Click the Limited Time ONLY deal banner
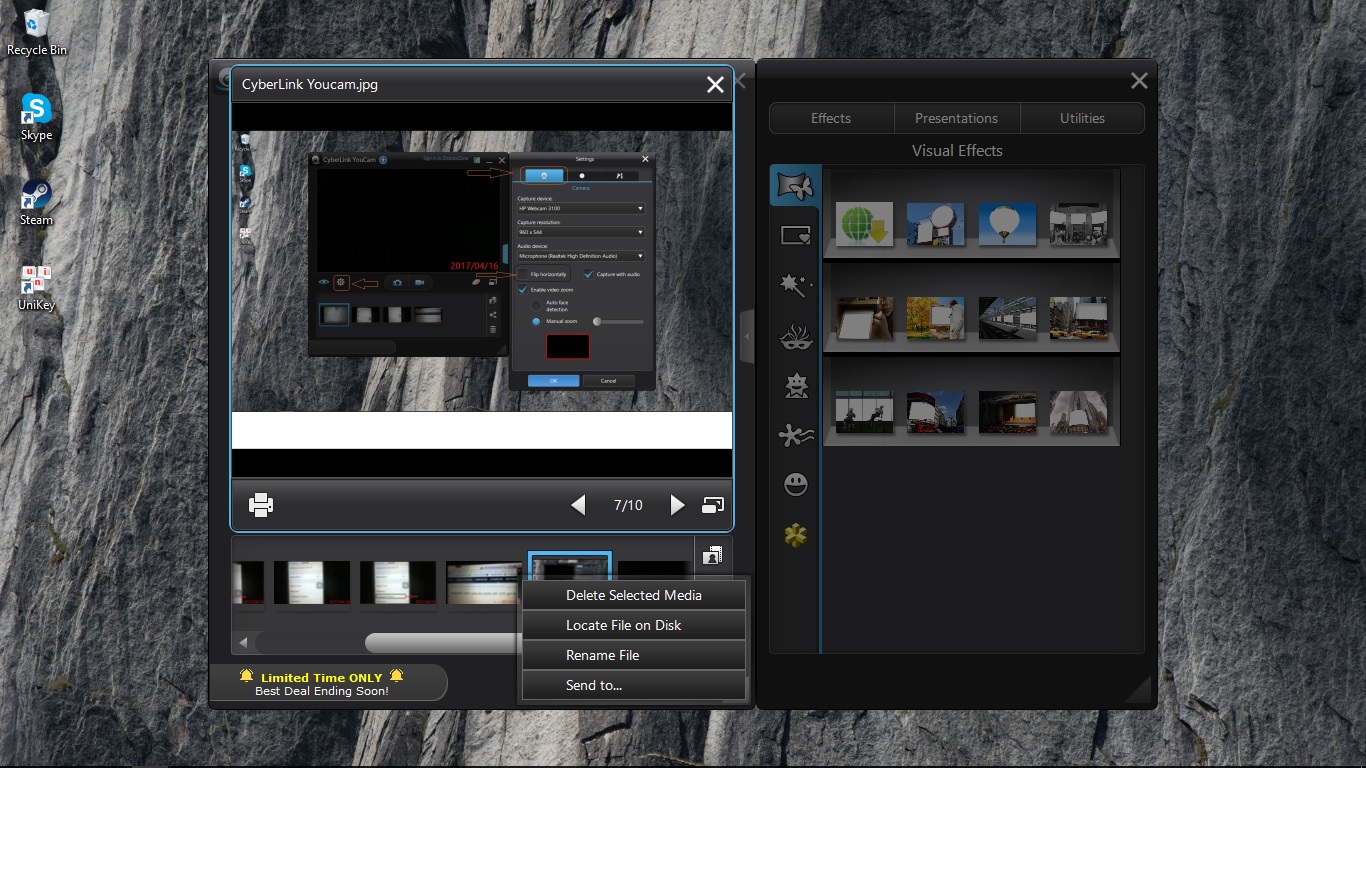This screenshot has height=869, width=1366. pos(328,683)
